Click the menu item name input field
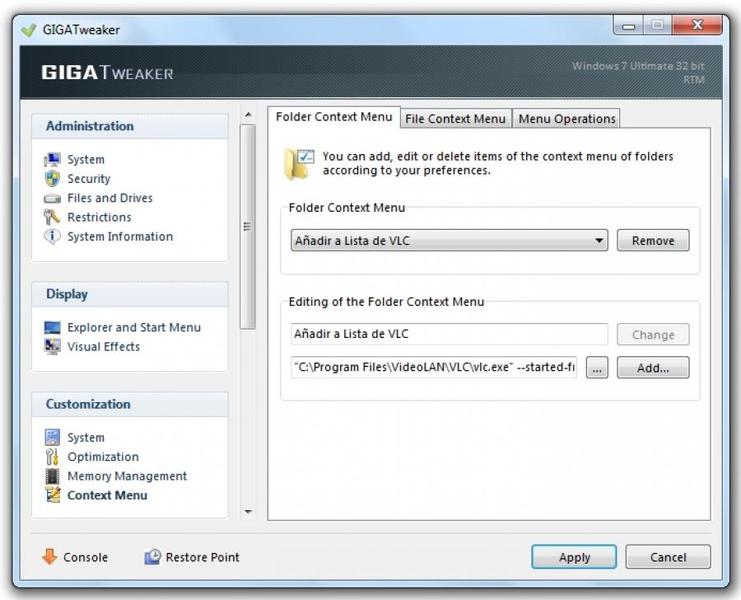Image resolution: width=741 pixels, height=600 pixels. click(449, 334)
